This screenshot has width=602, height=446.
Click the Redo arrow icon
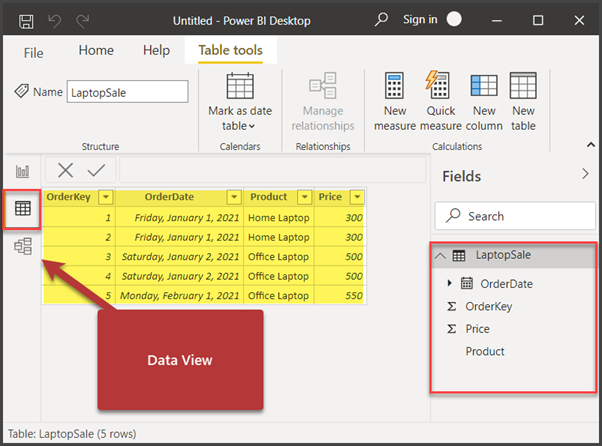point(83,21)
